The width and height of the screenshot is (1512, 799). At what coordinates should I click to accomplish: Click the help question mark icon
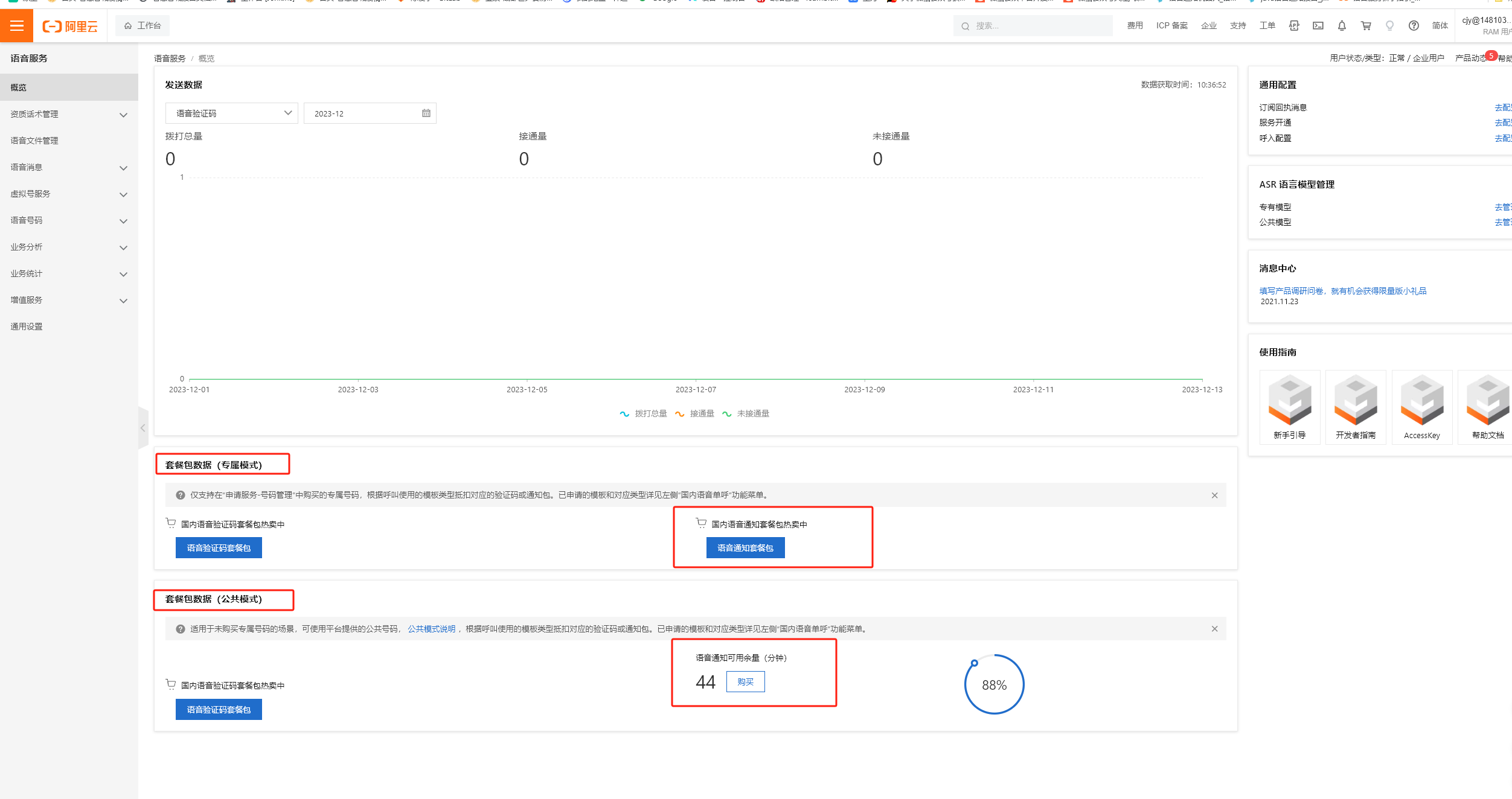(1414, 26)
